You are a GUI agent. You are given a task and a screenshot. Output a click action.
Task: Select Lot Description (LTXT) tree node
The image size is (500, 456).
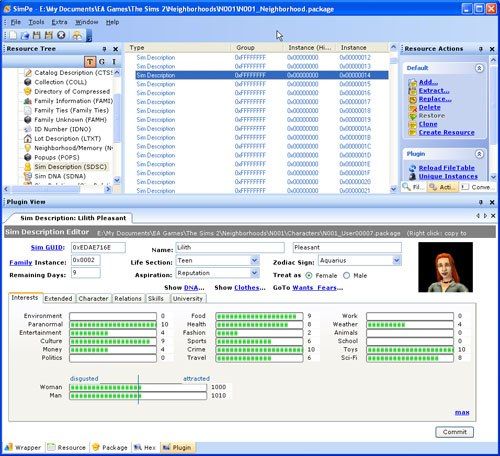point(68,138)
